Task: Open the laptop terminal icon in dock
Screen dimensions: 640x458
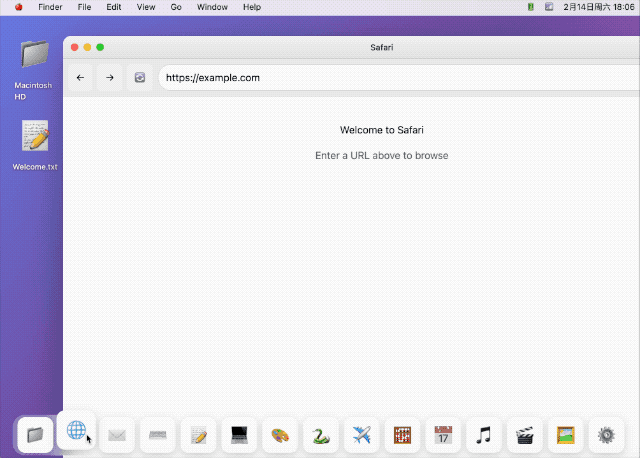Action: coord(239,435)
